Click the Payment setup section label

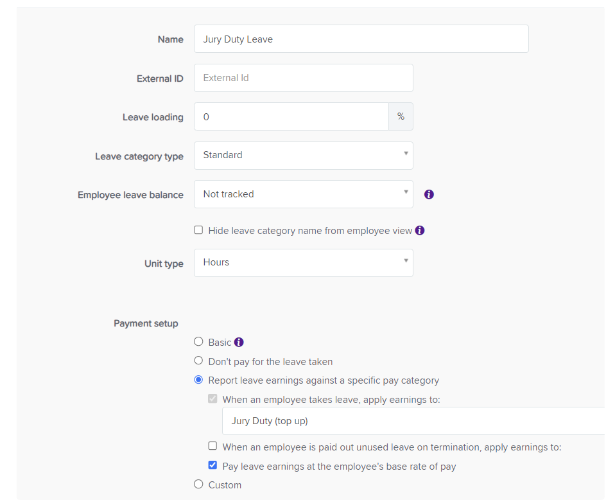click(x=145, y=323)
